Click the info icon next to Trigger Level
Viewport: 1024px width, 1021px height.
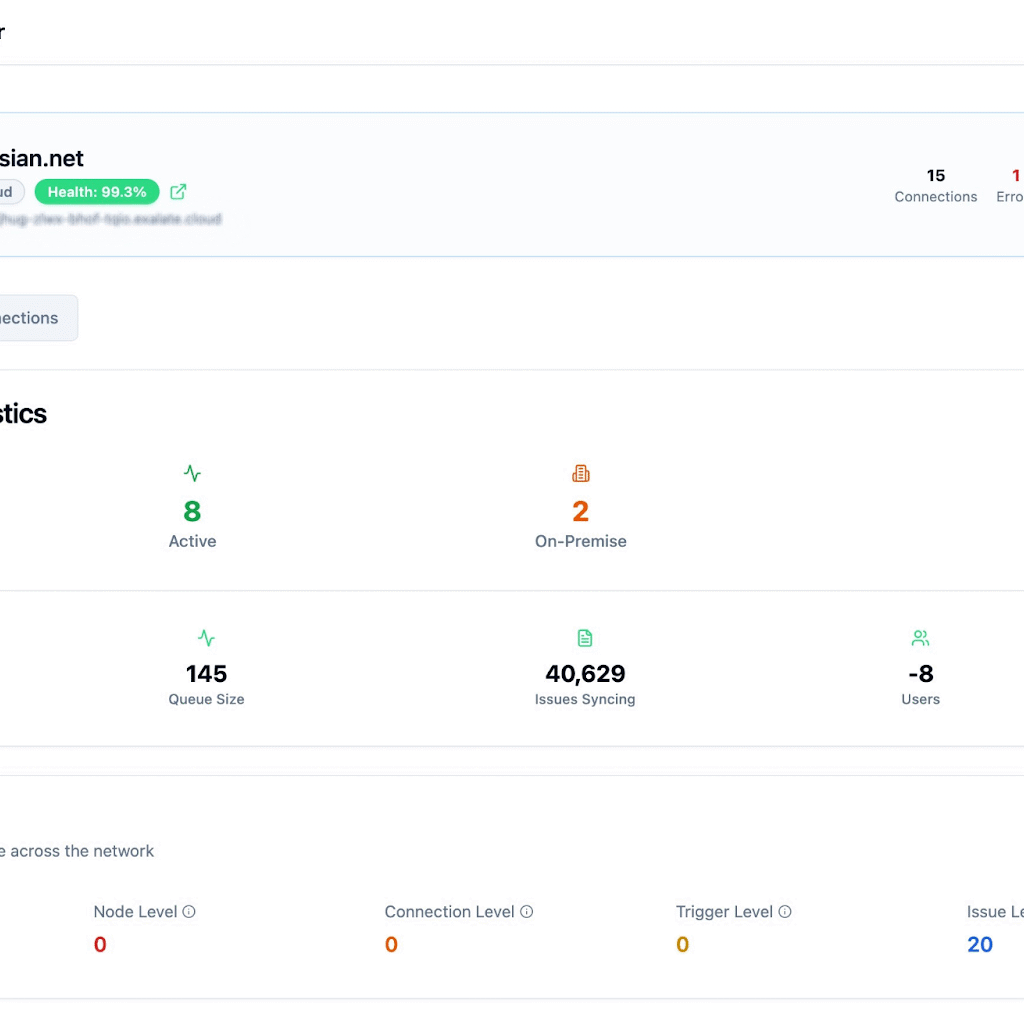tap(785, 912)
